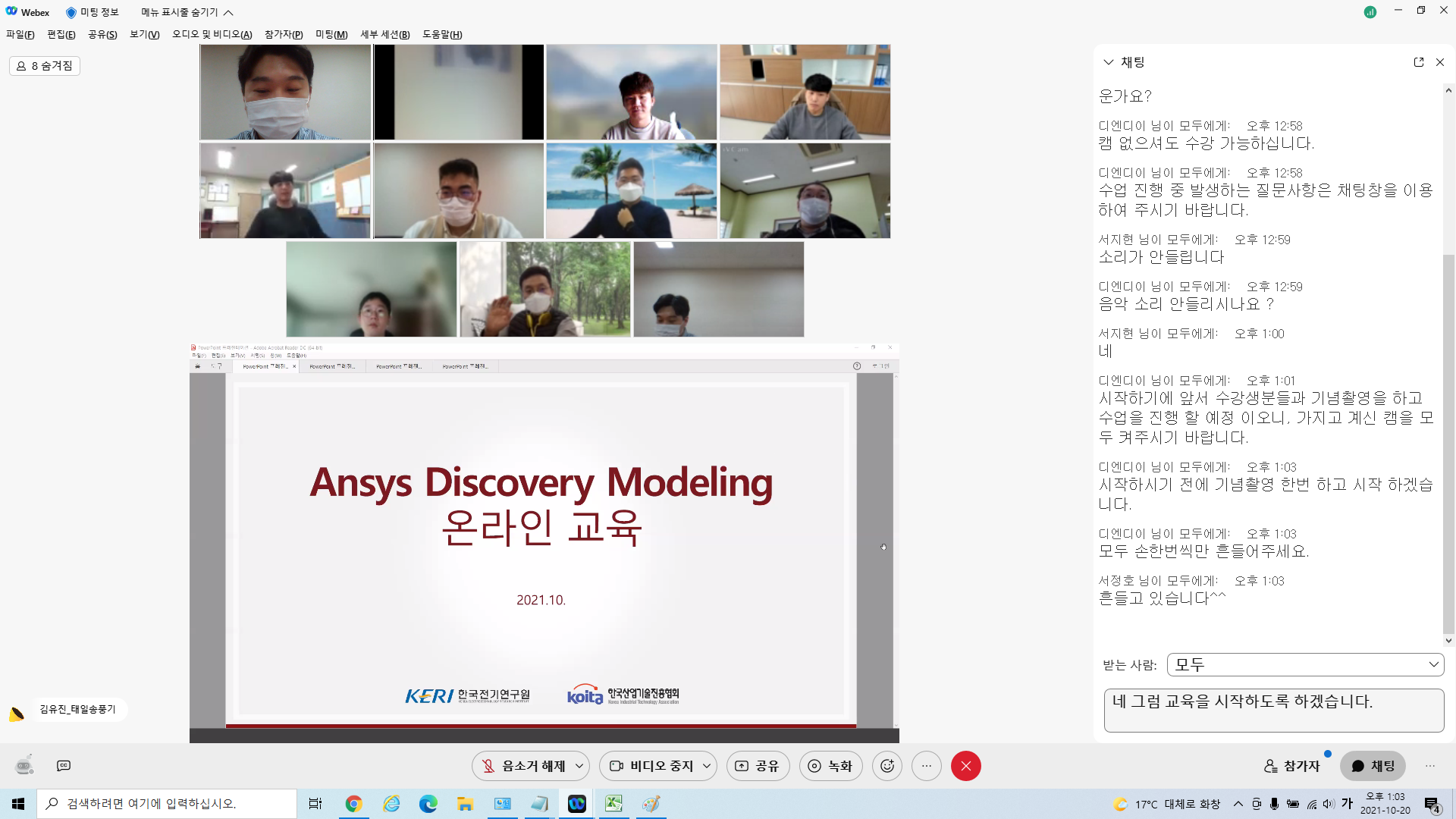Click 미팅 정보 button

[93, 12]
